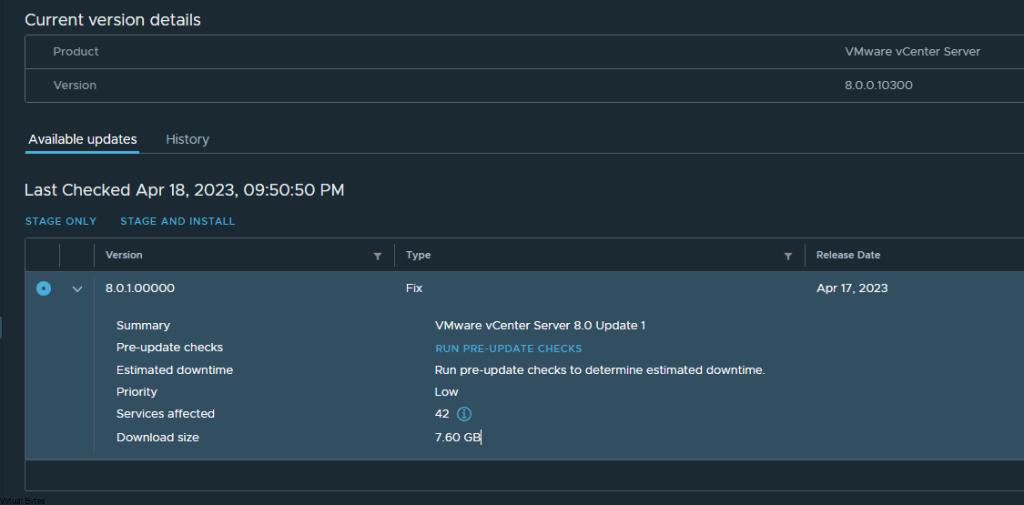1024x505 pixels.
Task: Click the Fix type cell
Action: [414, 288]
